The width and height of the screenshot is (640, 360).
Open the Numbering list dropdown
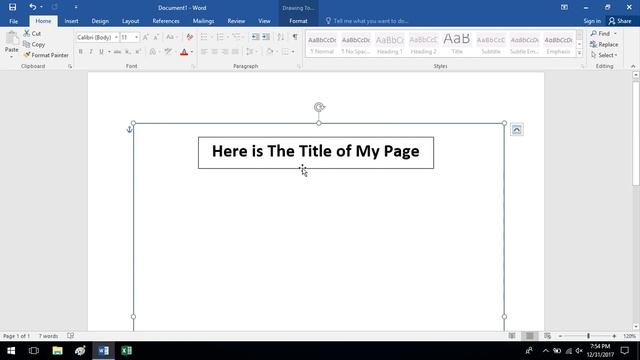point(228,37)
